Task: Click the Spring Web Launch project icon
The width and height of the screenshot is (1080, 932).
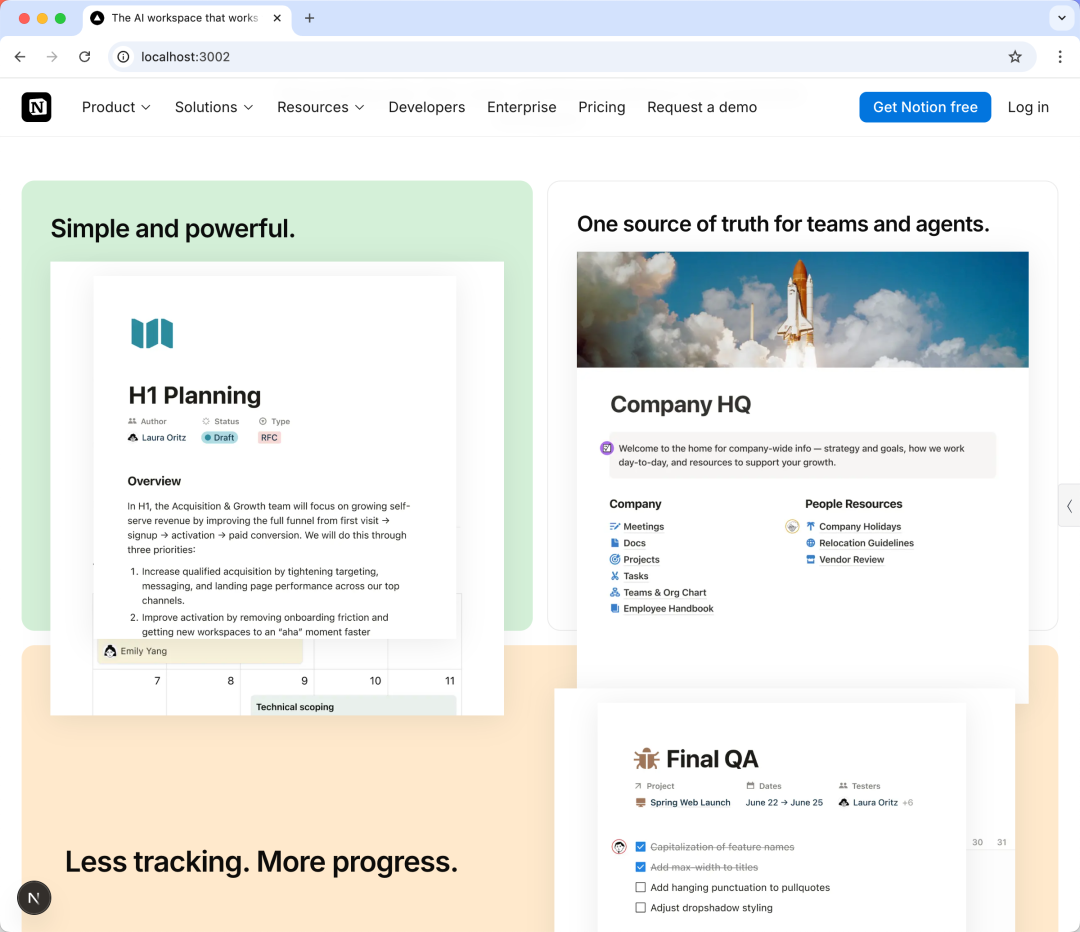Action: pos(641,802)
